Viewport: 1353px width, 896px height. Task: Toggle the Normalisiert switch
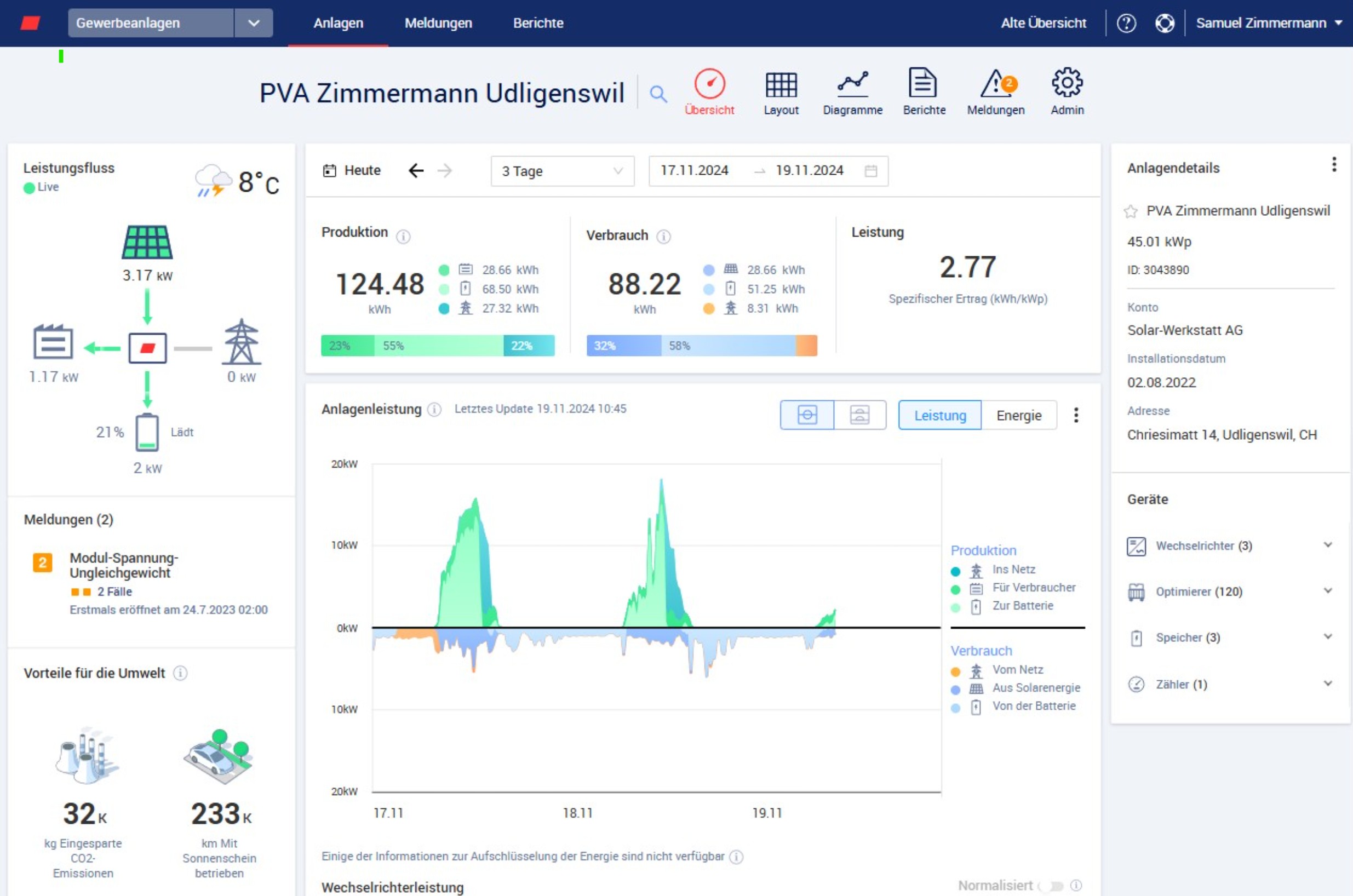click(1051, 886)
